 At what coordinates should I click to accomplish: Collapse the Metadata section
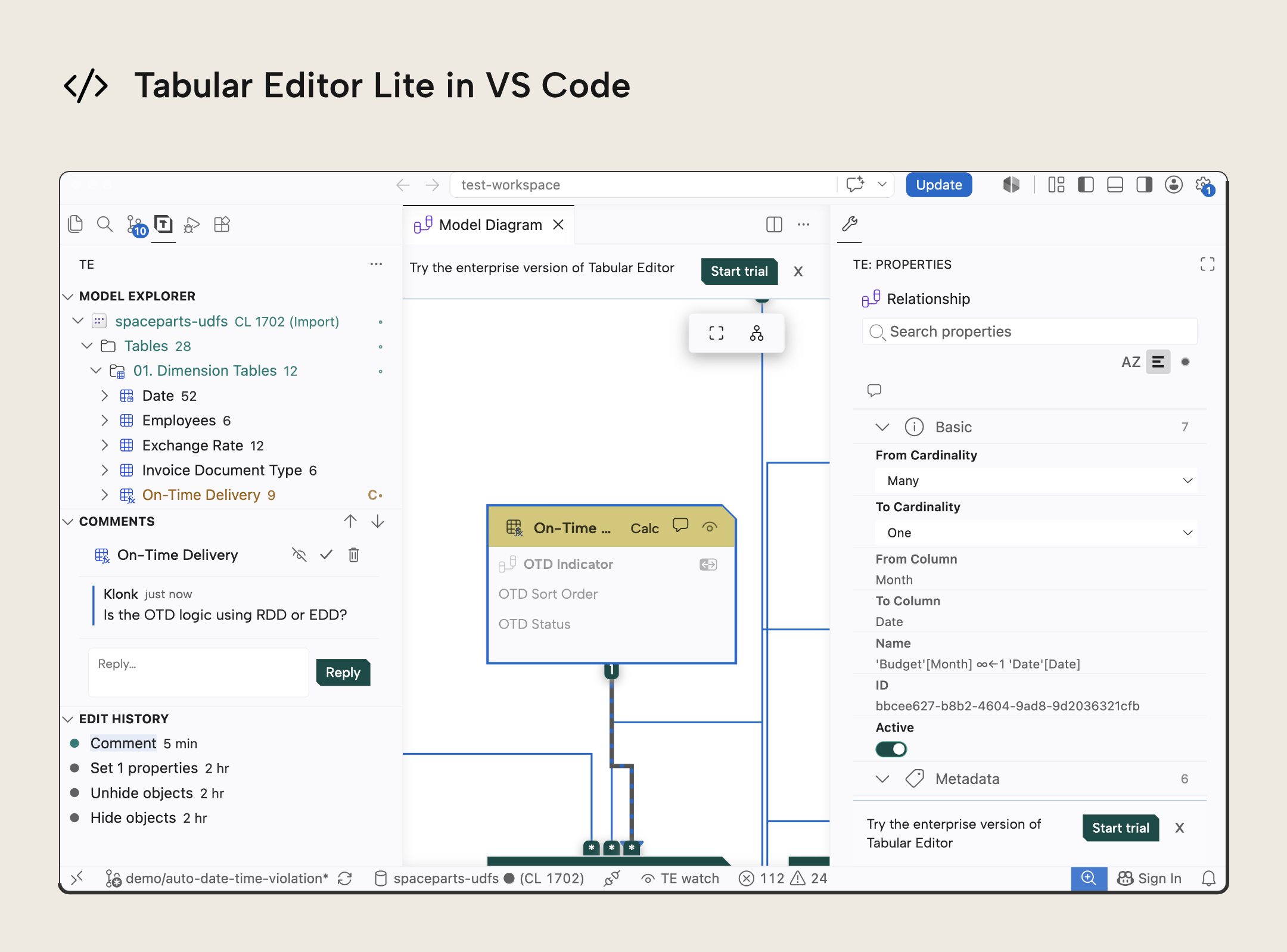pos(882,779)
